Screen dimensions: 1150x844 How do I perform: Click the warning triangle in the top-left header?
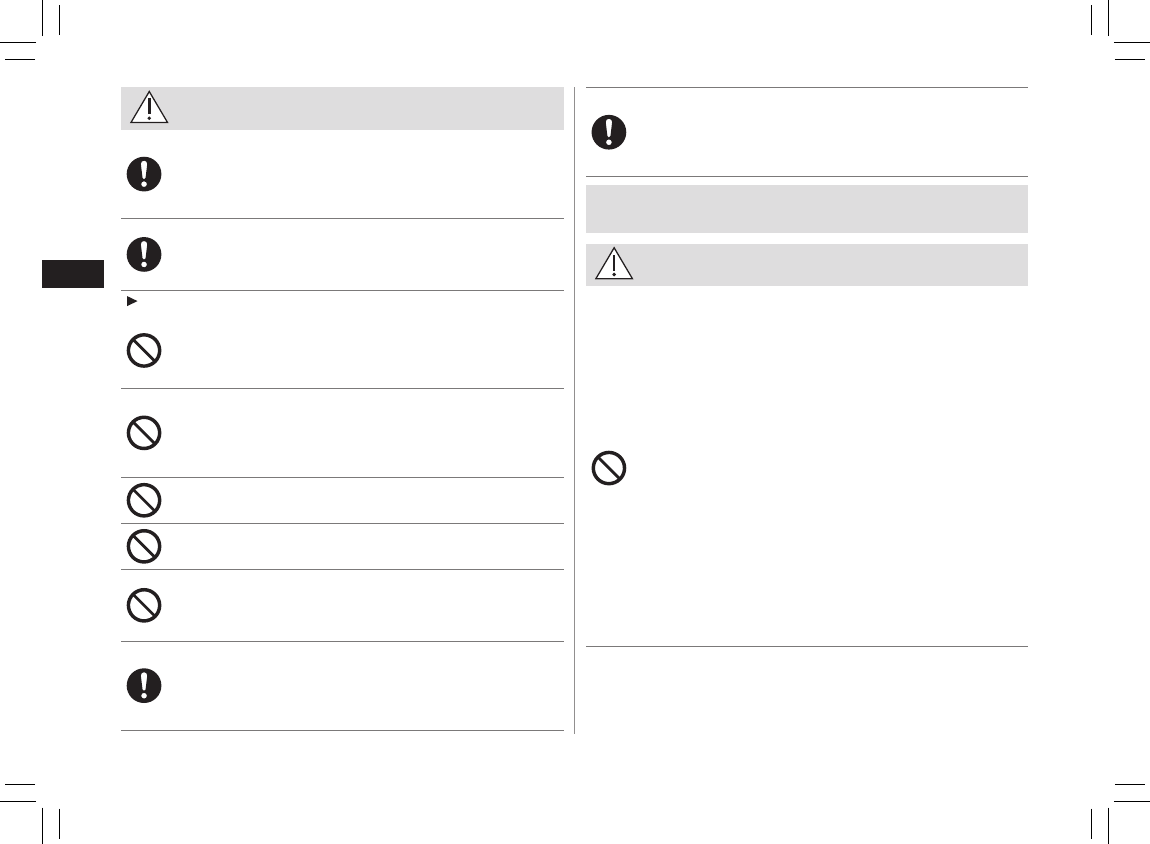(x=149, y=108)
